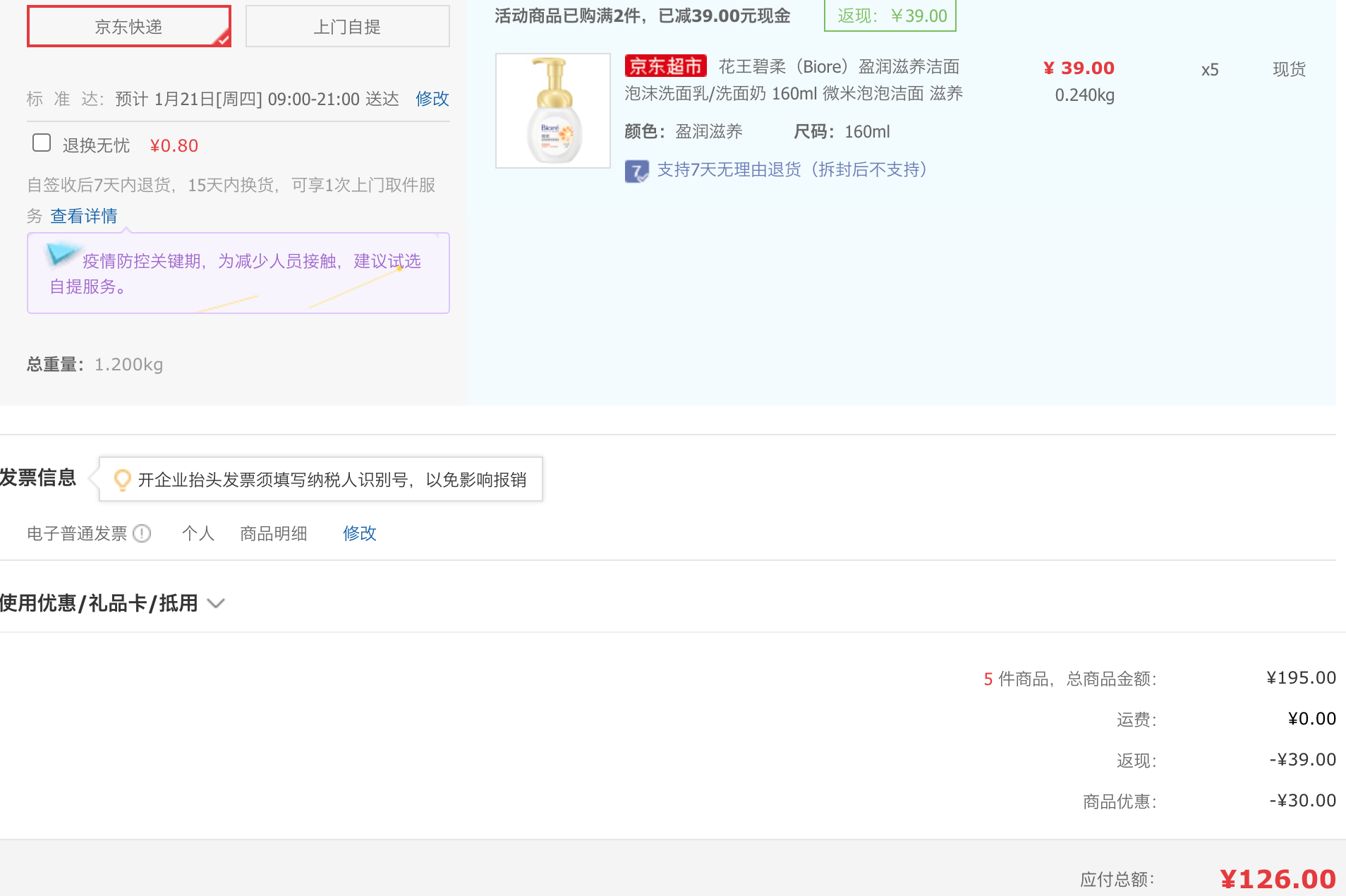Click the 现货 stock status text
This screenshot has height=896, width=1346.
pos(1289,69)
